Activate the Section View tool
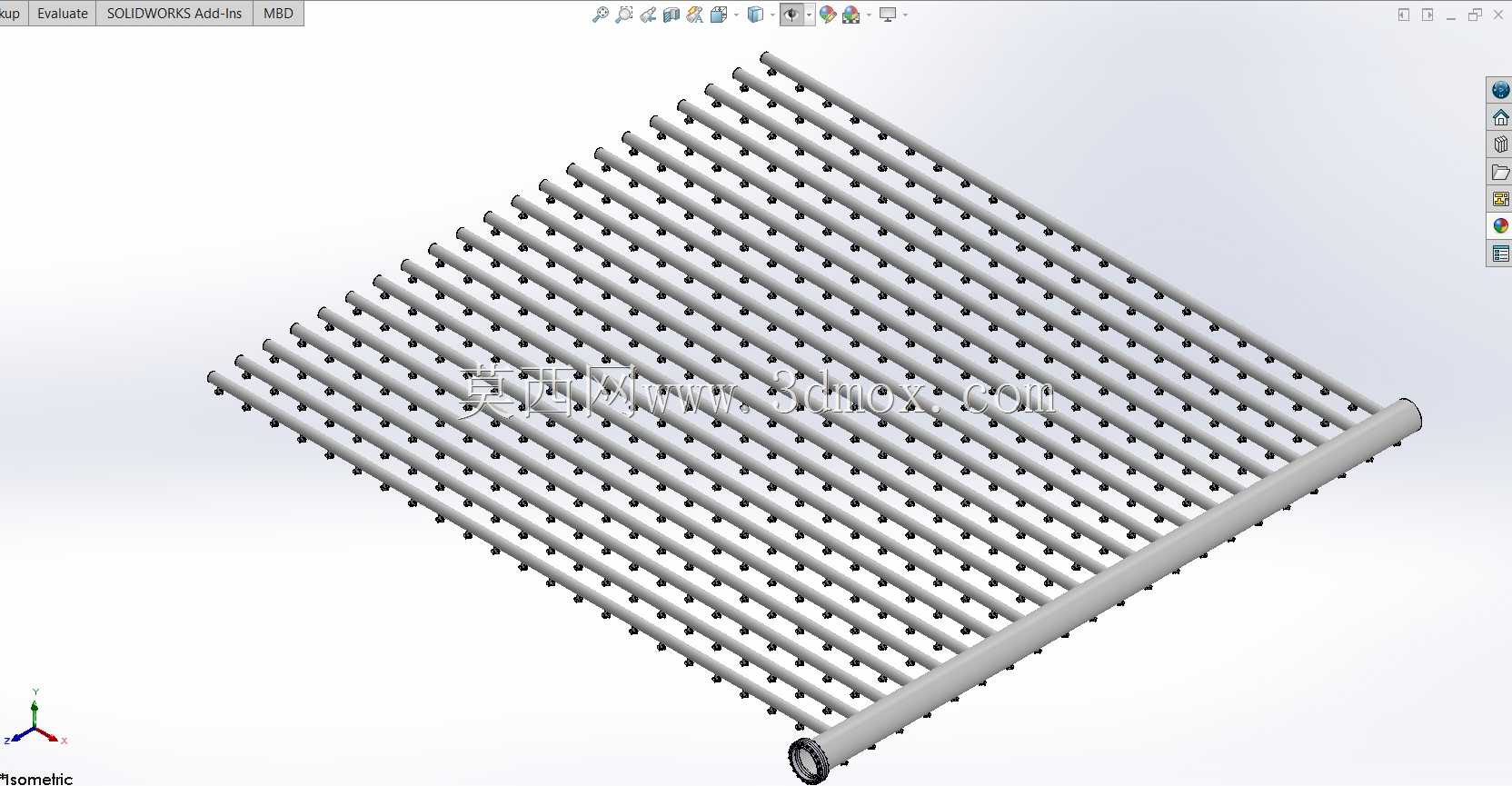Viewport: 1512px width, 786px height. [671, 15]
